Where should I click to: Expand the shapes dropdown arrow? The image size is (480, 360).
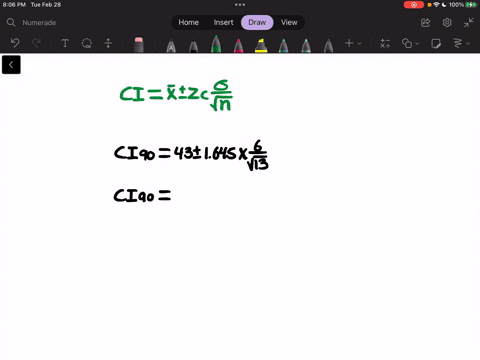click(x=417, y=43)
